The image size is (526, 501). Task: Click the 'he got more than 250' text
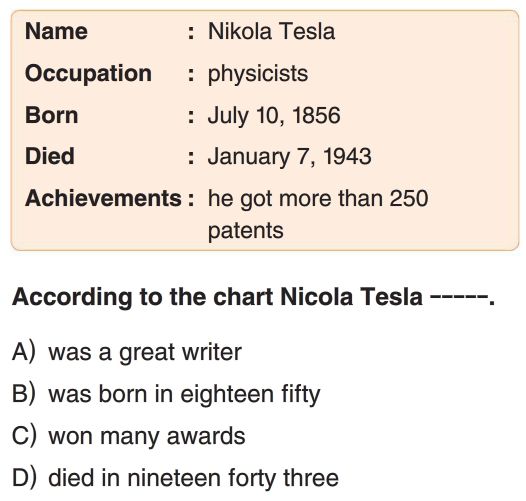coord(318,199)
